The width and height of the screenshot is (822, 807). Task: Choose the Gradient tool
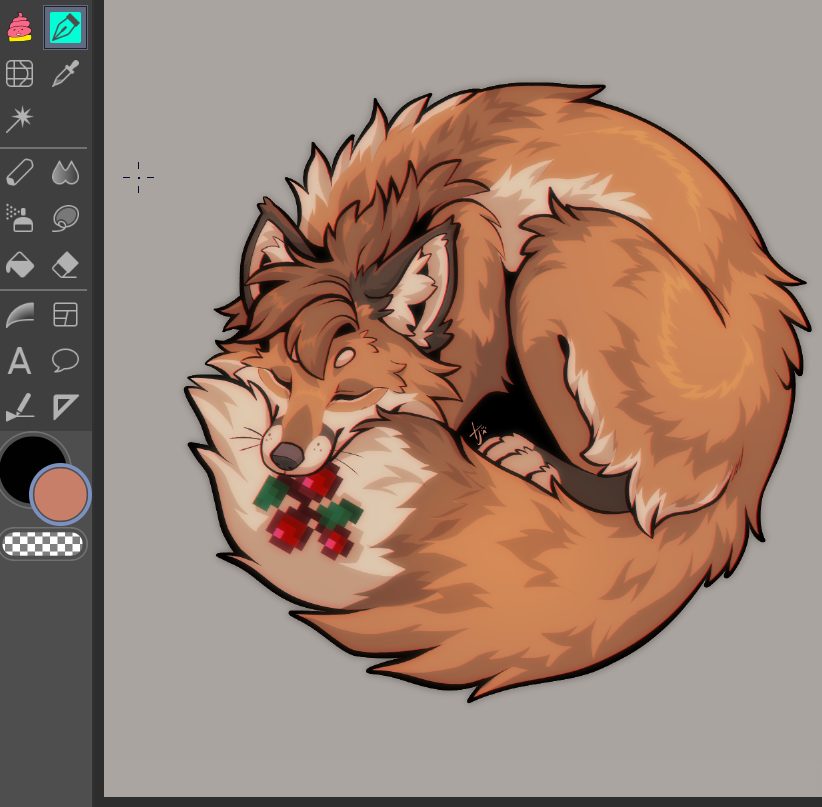(19, 315)
